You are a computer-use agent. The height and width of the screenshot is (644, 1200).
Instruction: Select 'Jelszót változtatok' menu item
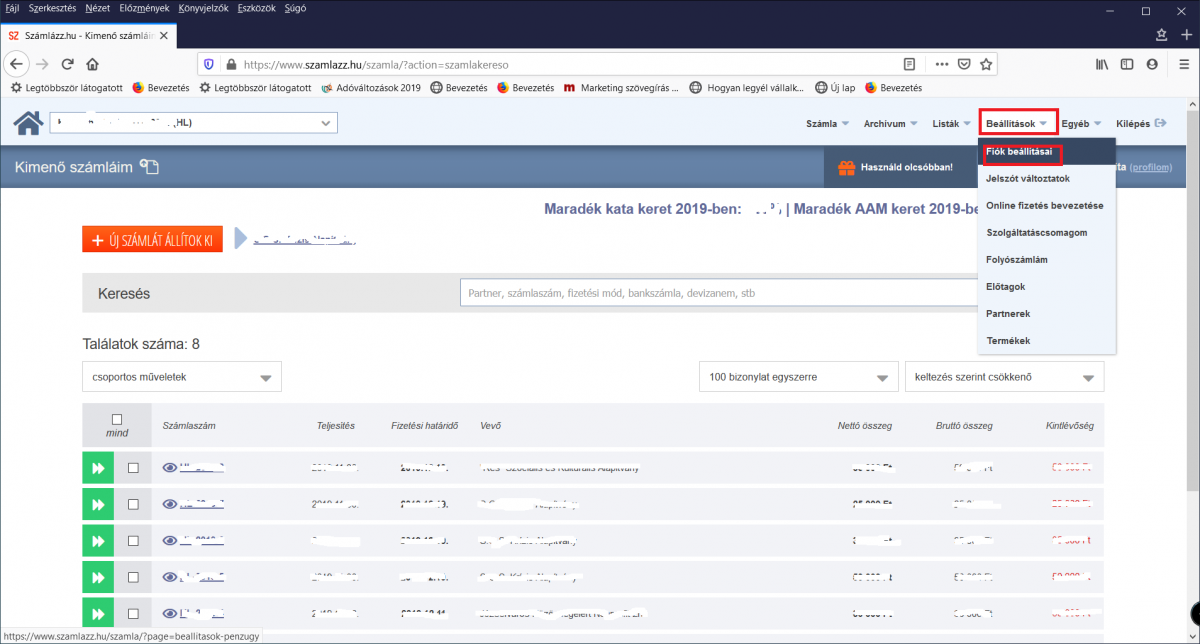pyautogui.click(x=1047, y=178)
